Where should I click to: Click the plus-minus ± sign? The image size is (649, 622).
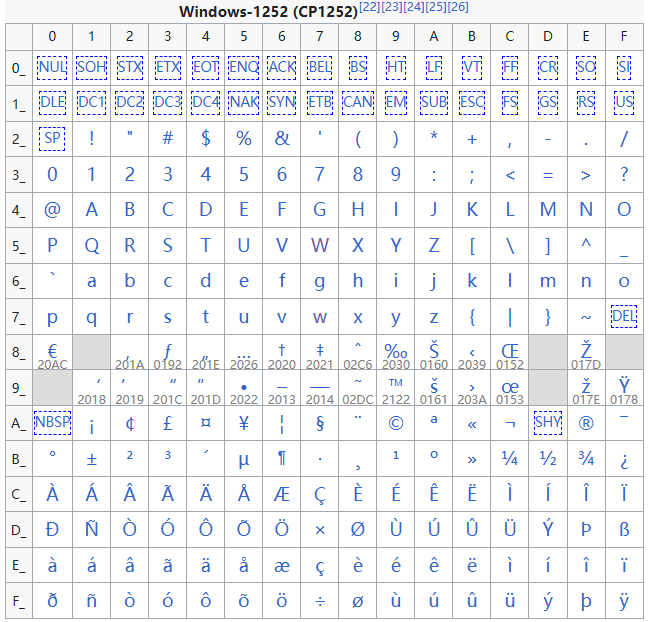[91, 459]
